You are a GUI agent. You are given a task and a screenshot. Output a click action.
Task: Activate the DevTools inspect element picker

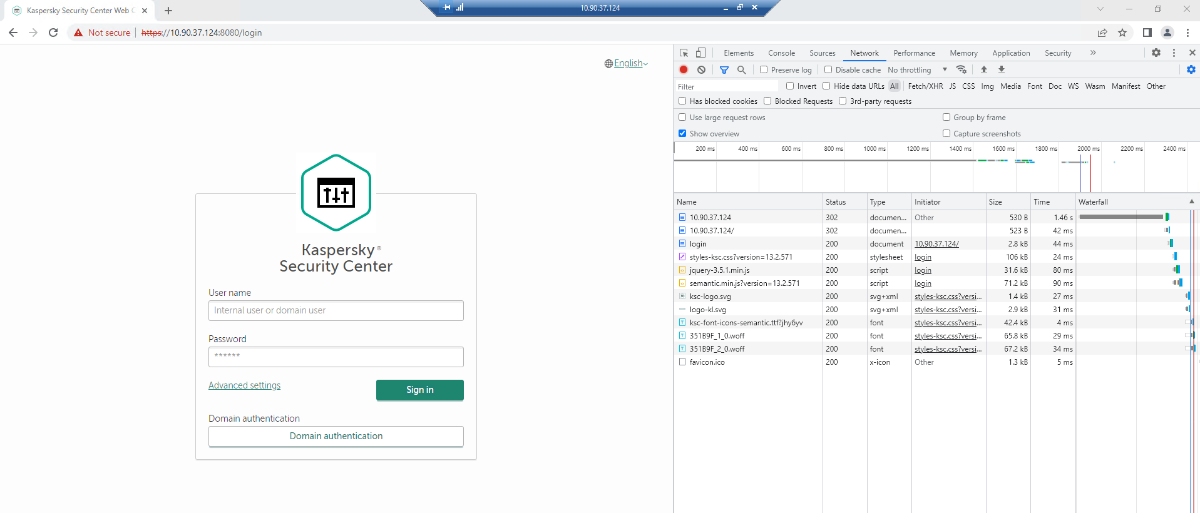[683, 53]
